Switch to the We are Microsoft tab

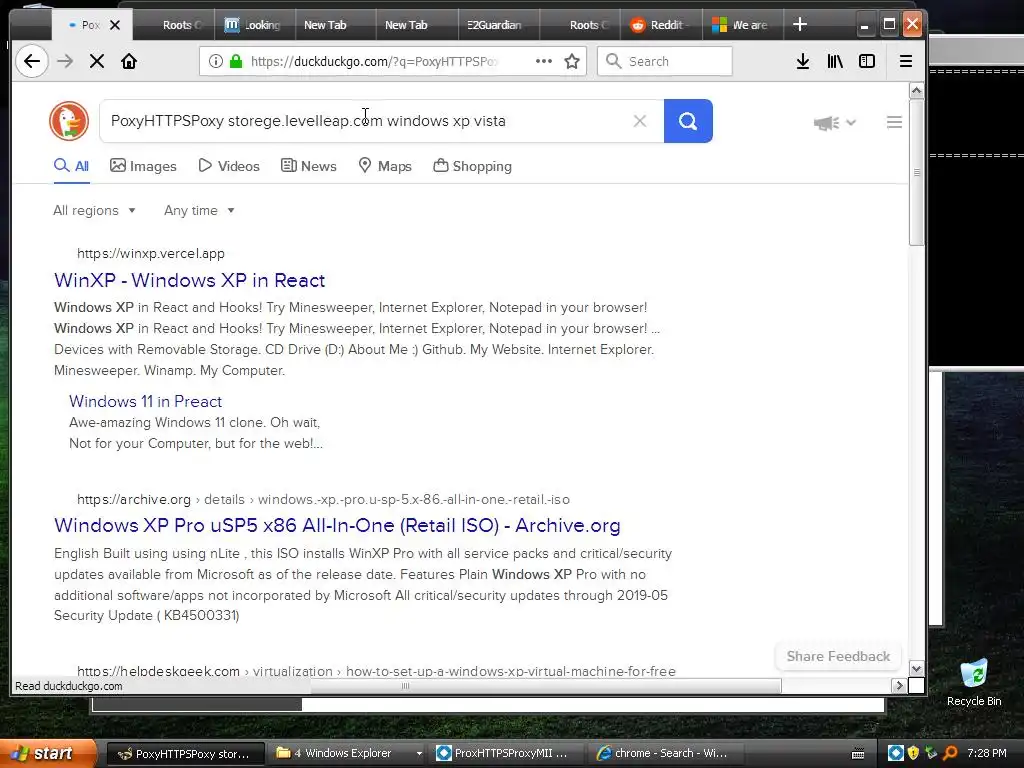tap(742, 25)
